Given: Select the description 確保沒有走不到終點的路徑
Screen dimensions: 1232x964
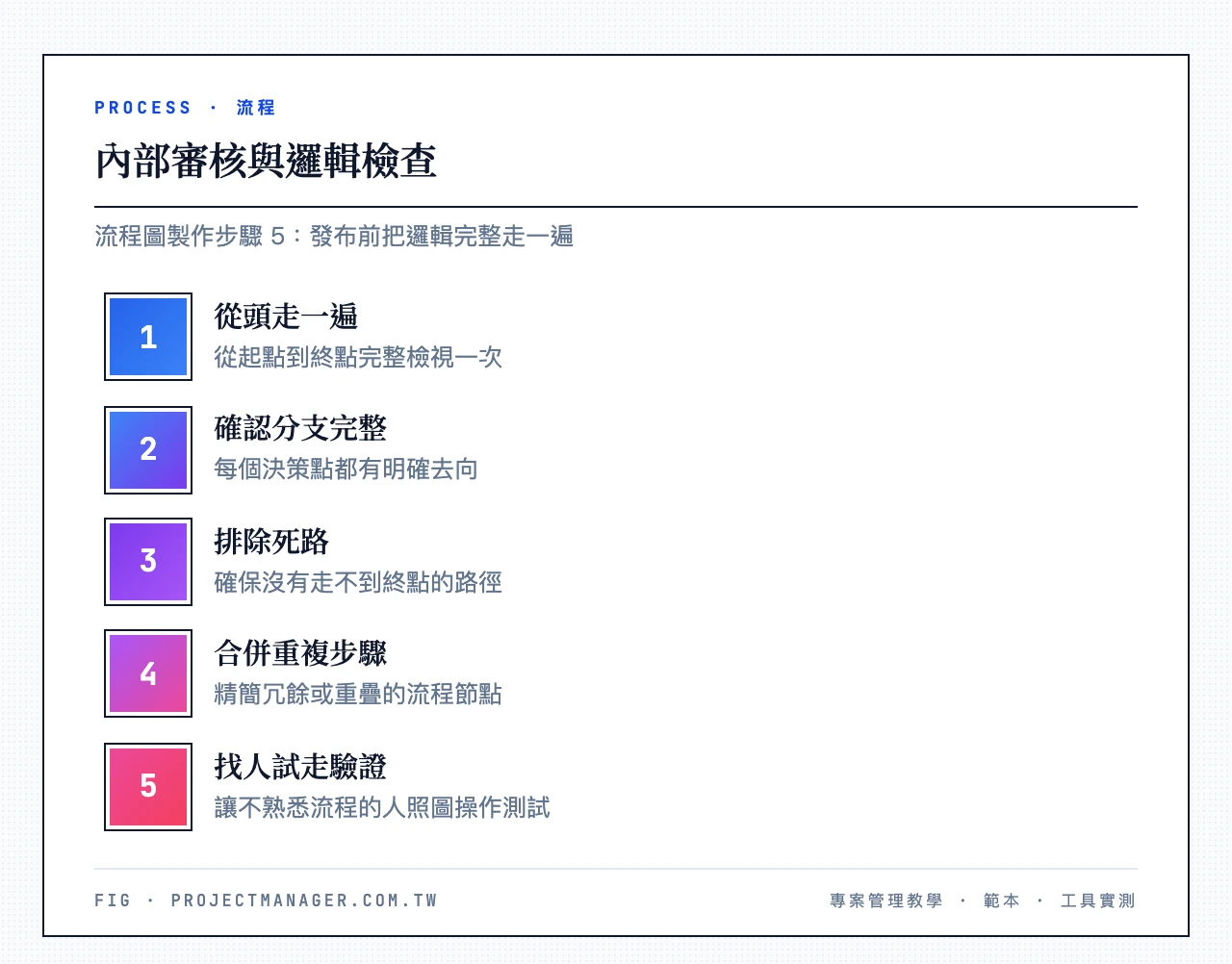Looking at the screenshot, I should (358, 583).
